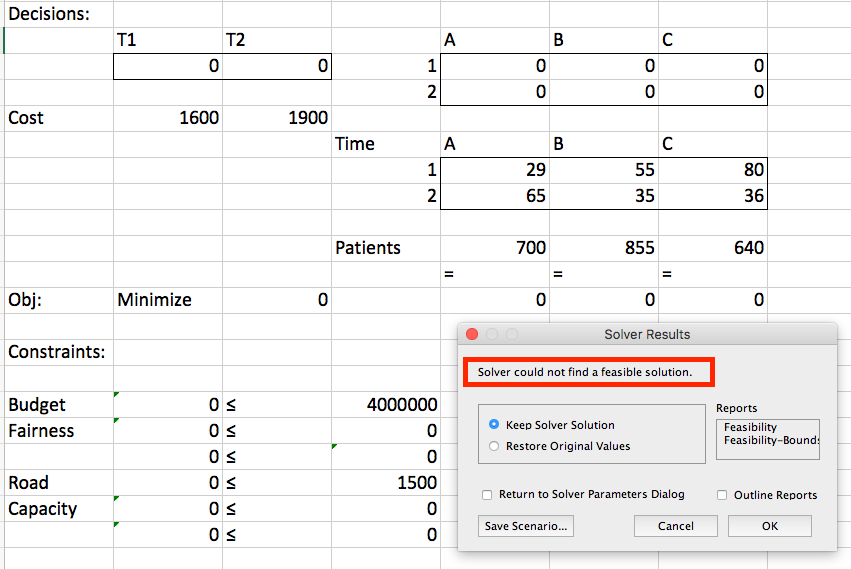This screenshot has width=851, height=569.
Task: Select the T1 header cell
Action: tap(168, 40)
